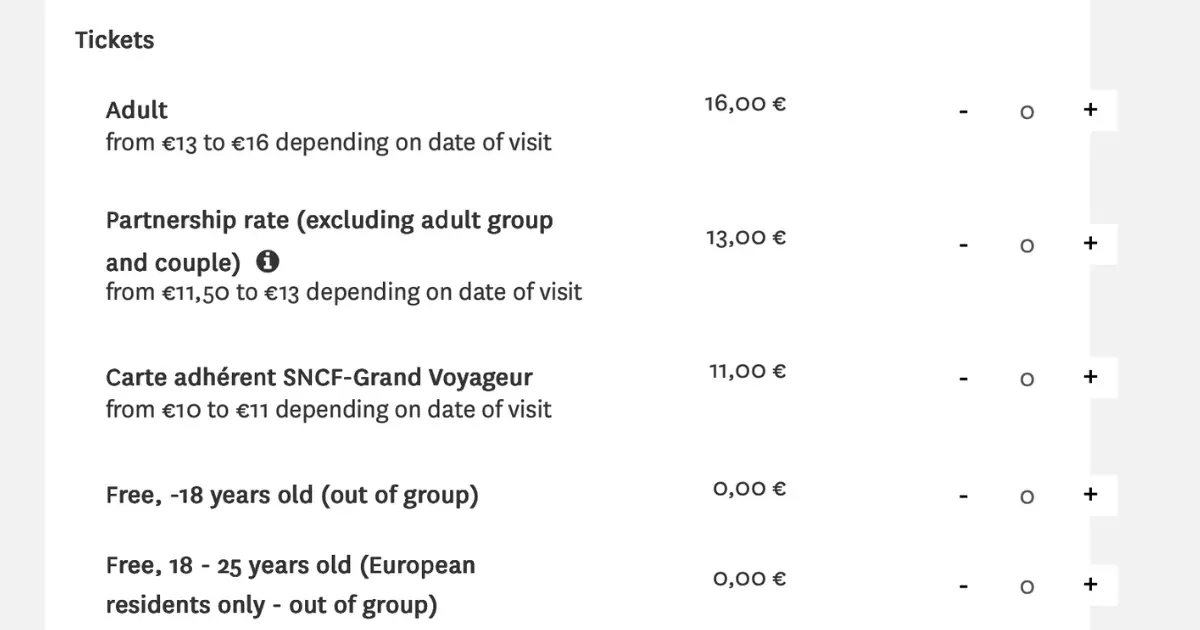The height and width of the screenshot is (630, 1200).
Task: Remove a Free -18 years old ticket
Action: (963, 495)
